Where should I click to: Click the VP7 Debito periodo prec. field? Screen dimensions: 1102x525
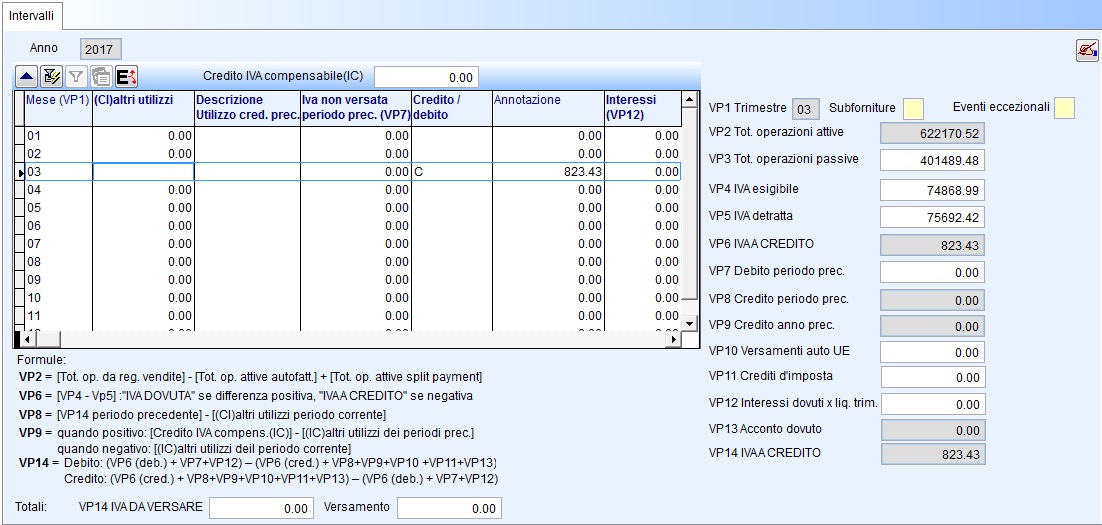tap(932, 272)
